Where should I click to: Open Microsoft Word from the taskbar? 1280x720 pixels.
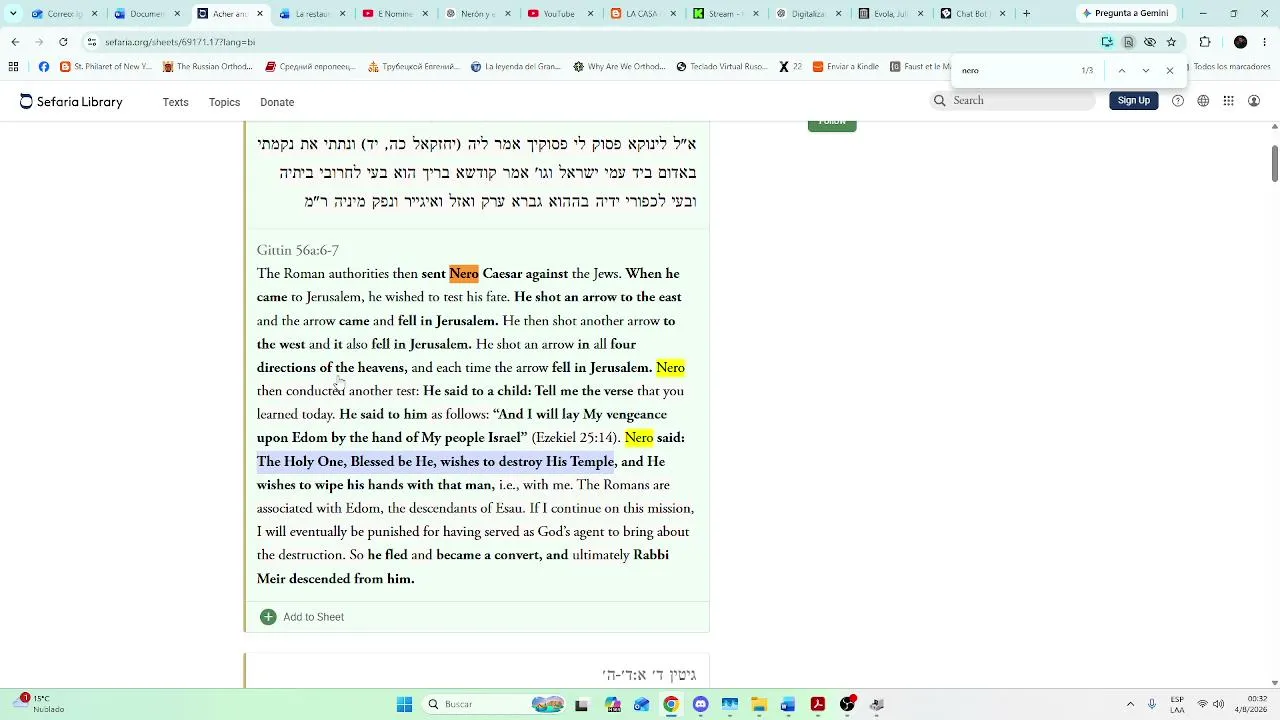(x=788, y=704)
